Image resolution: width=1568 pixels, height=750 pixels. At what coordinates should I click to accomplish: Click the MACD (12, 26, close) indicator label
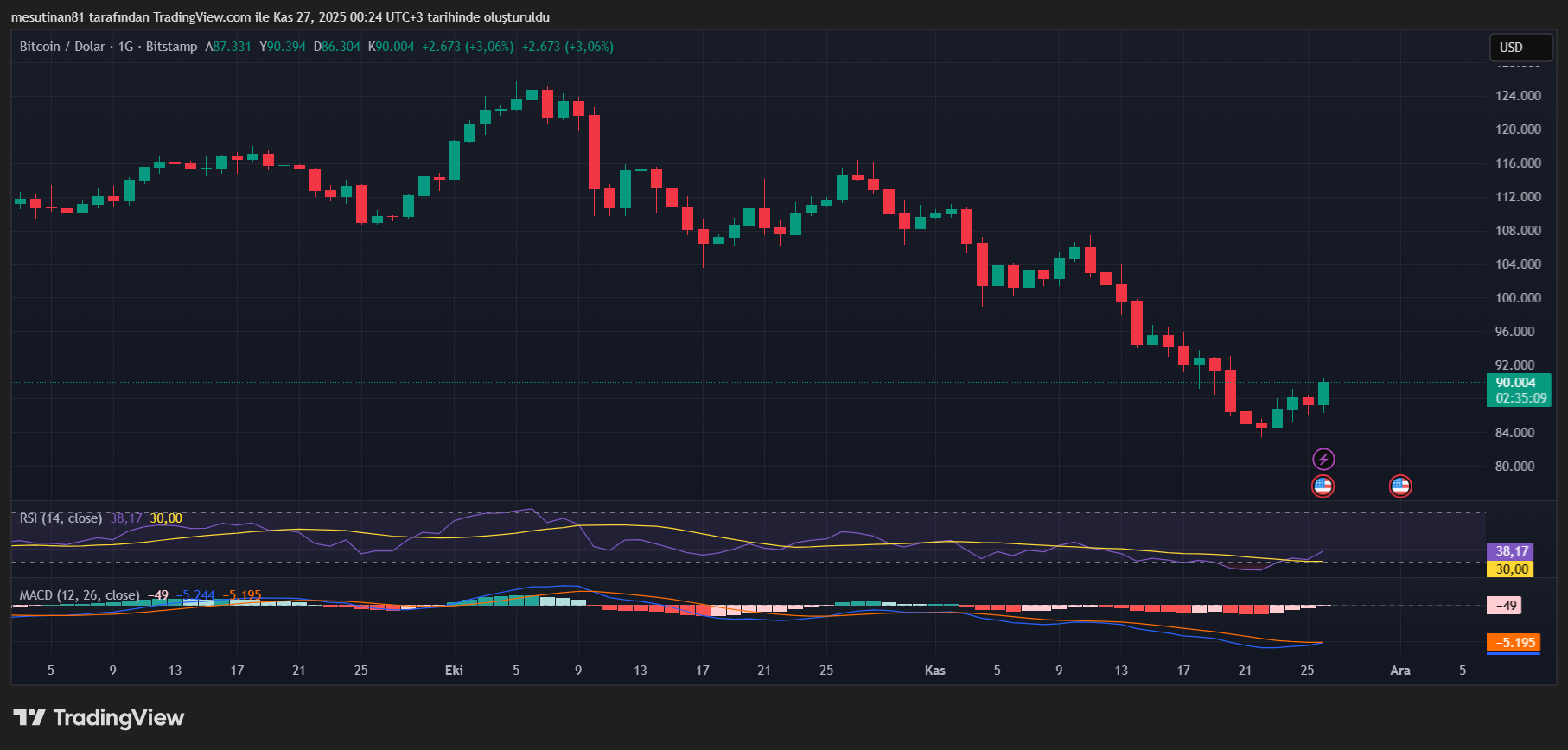pyautogui.click(x=80, y=595)
